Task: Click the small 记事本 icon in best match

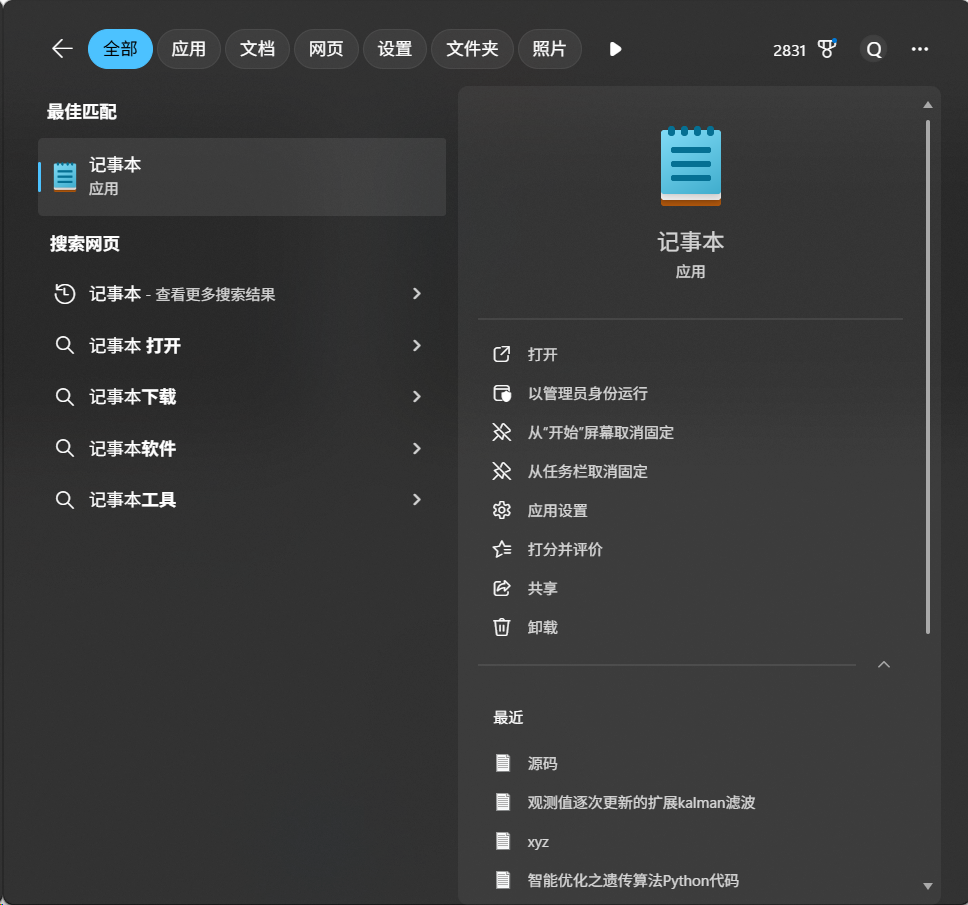Action: point(65,177)
